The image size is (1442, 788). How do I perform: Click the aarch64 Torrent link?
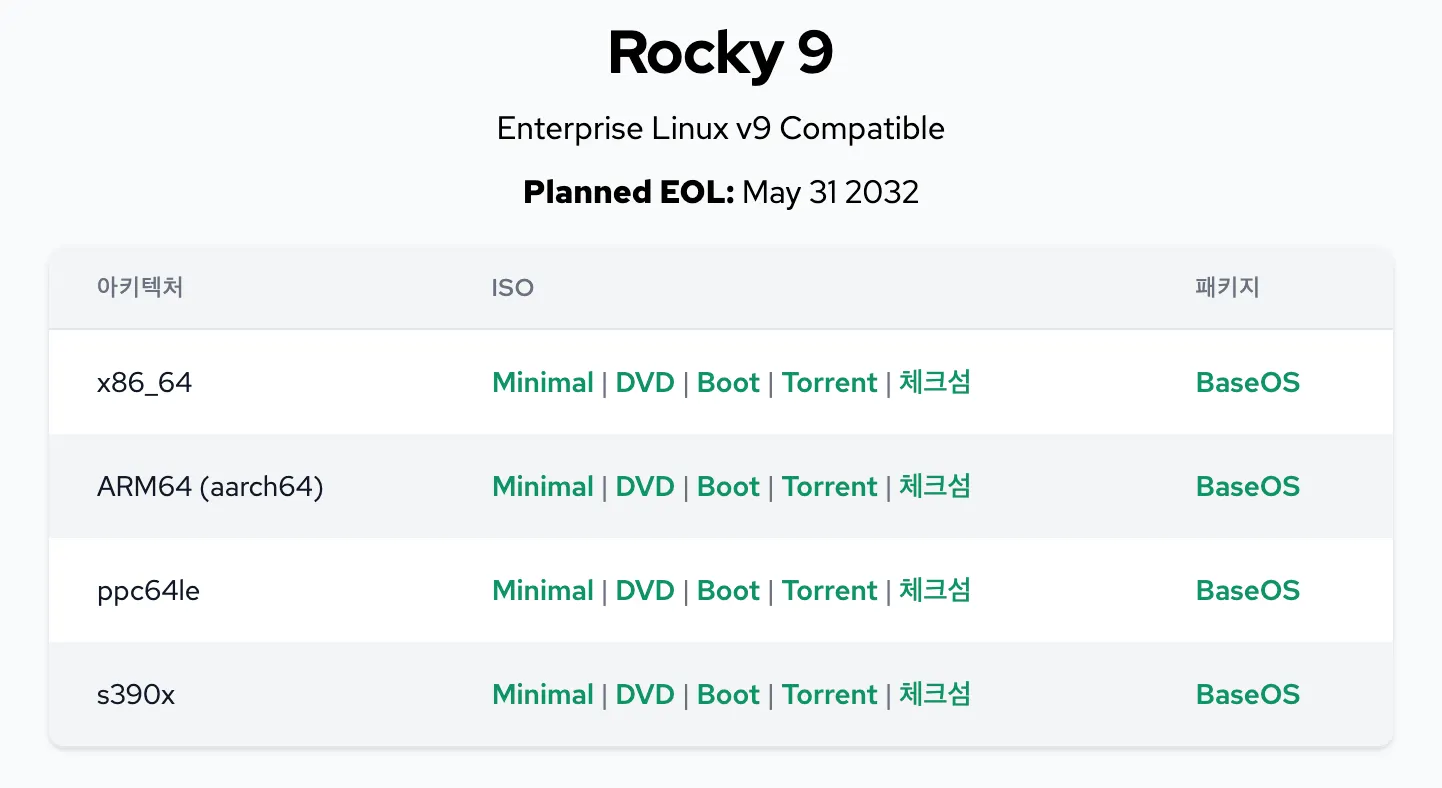click(x=829, y=487)
